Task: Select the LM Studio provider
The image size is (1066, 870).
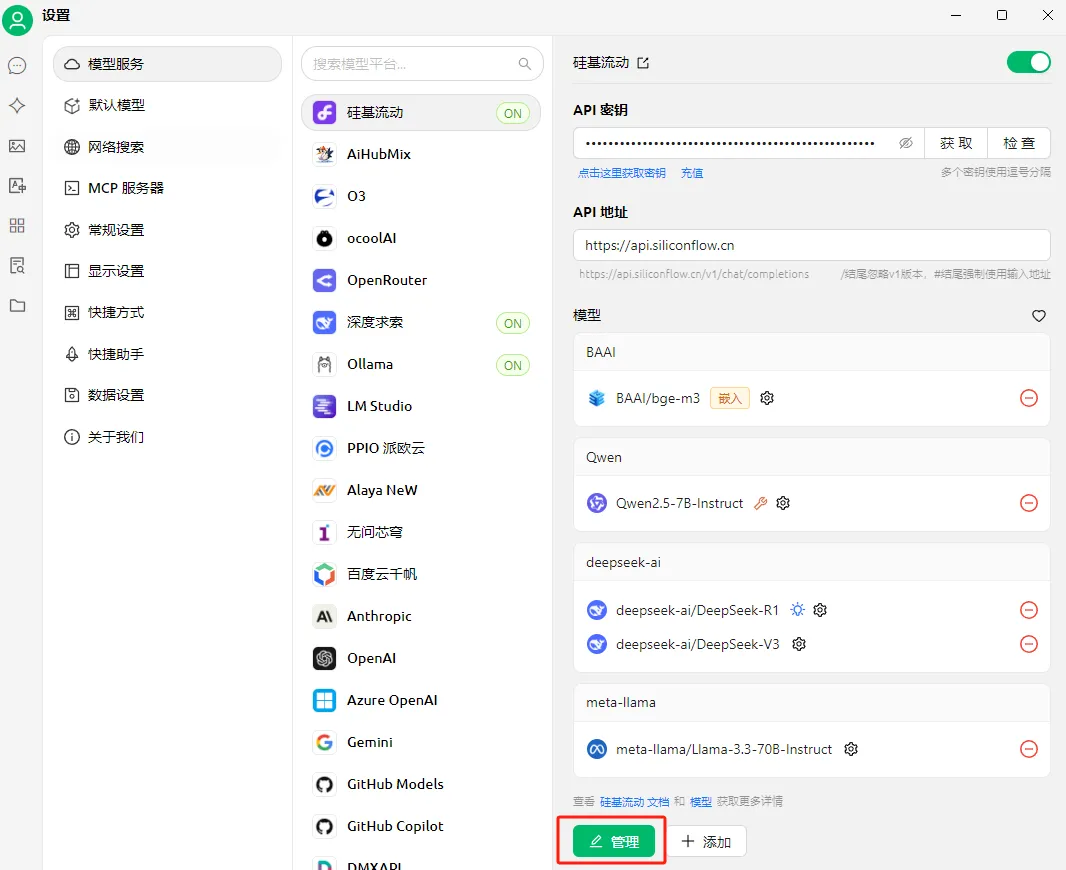Action: [421, 406]
